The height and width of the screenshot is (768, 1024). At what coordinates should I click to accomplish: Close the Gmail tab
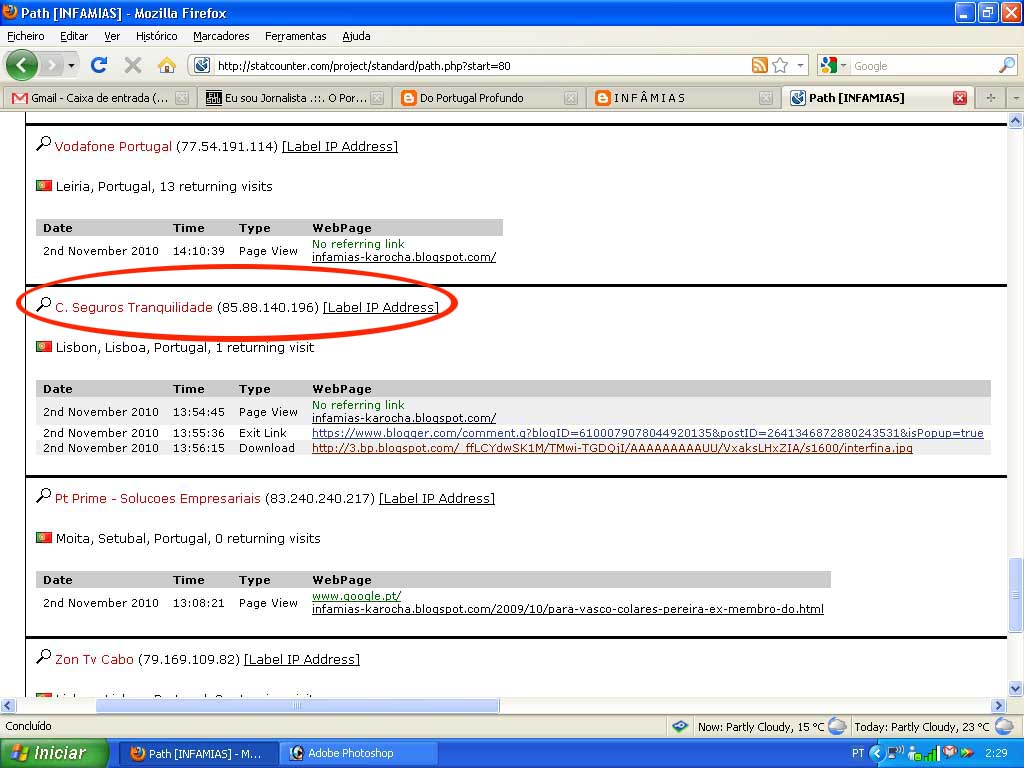coord(182,98)
